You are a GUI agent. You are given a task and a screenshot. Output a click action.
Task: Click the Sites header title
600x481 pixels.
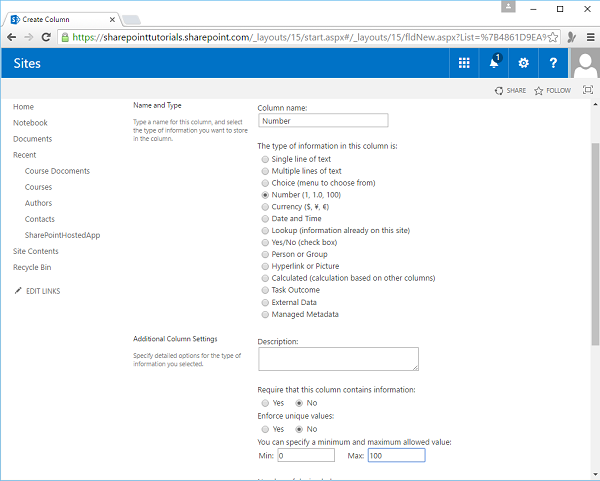pos(27,63)
